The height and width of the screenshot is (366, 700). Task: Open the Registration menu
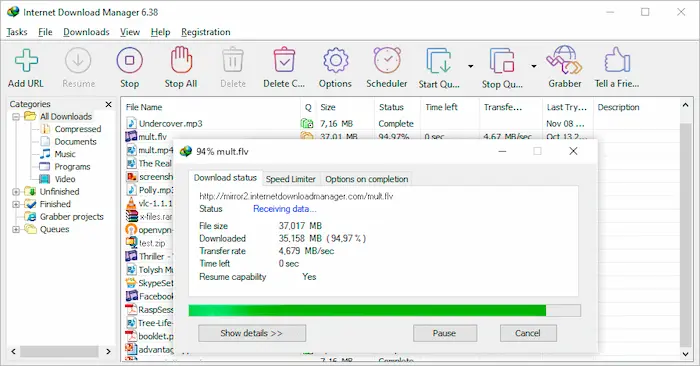pyautogui.click(x=206, y=32)
